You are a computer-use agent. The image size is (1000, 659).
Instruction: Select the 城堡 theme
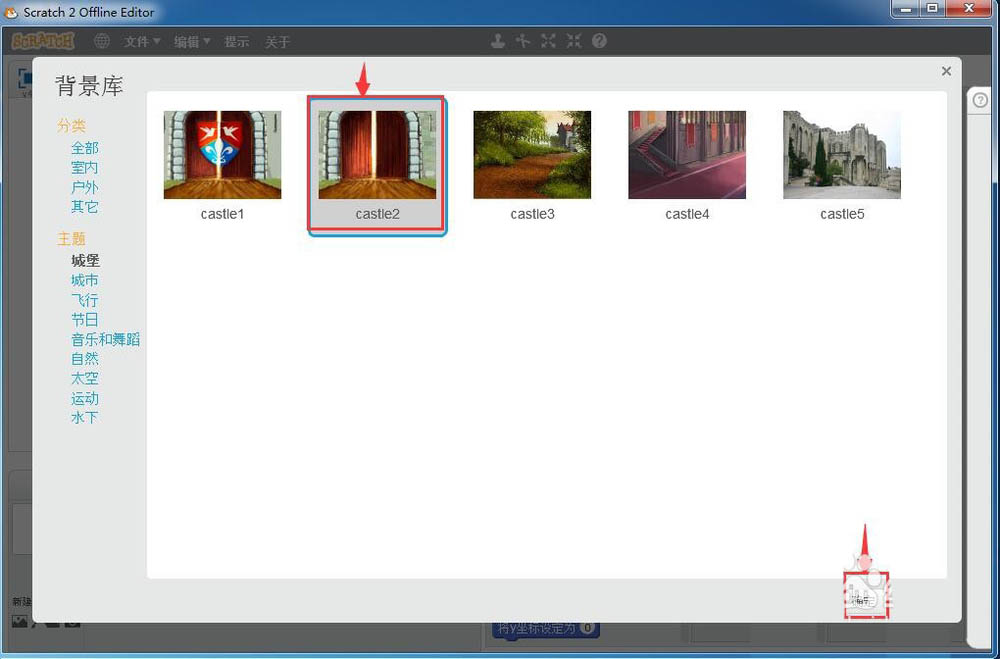pyautogui.click(x=85, y=261)
